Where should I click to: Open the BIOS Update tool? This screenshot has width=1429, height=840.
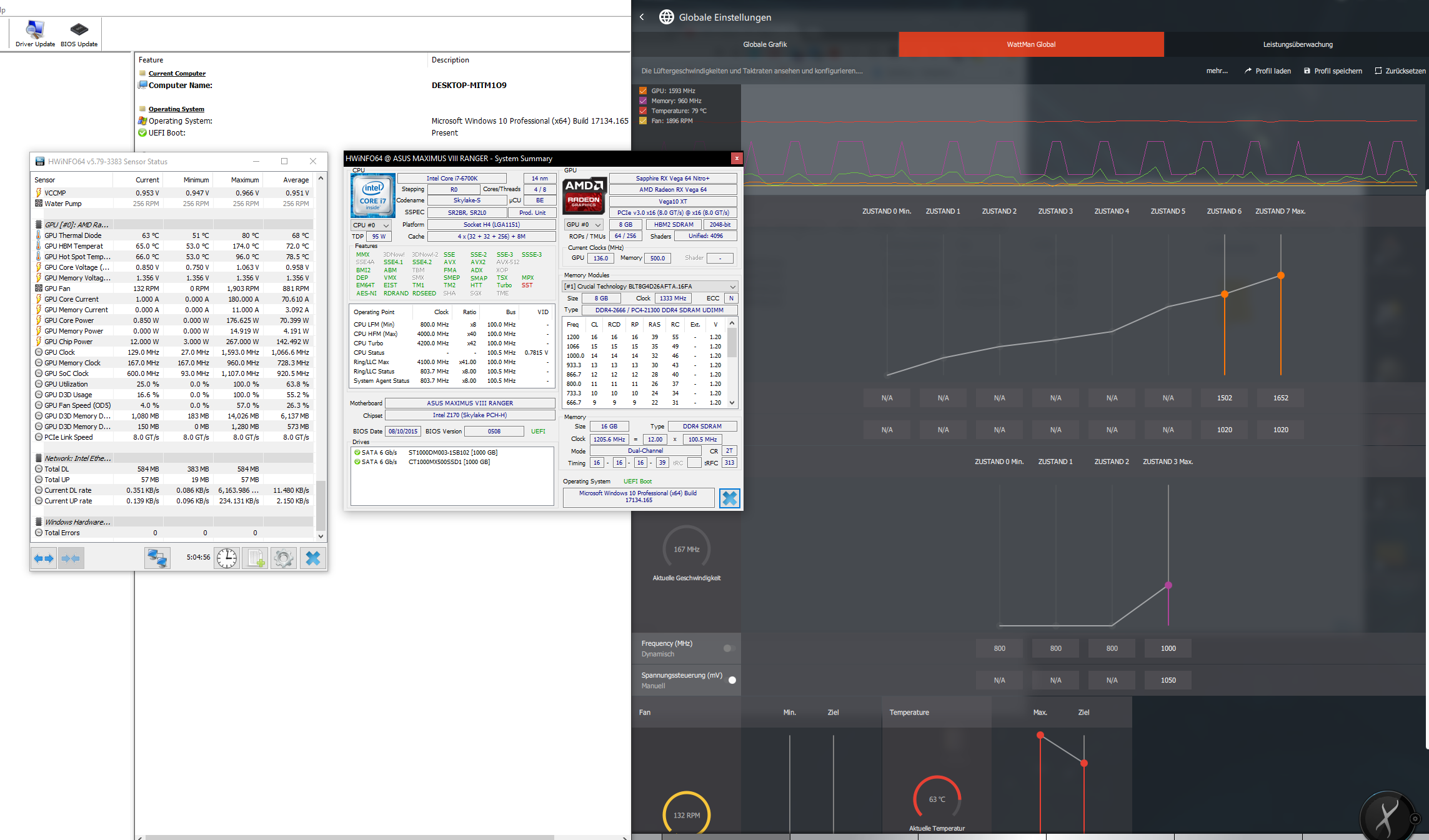(79, 34)
